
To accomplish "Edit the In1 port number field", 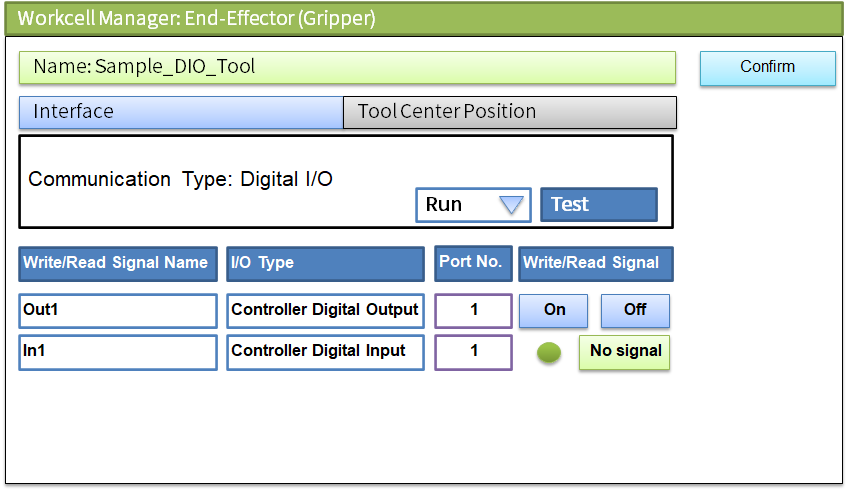I will (x=474, y=352).
